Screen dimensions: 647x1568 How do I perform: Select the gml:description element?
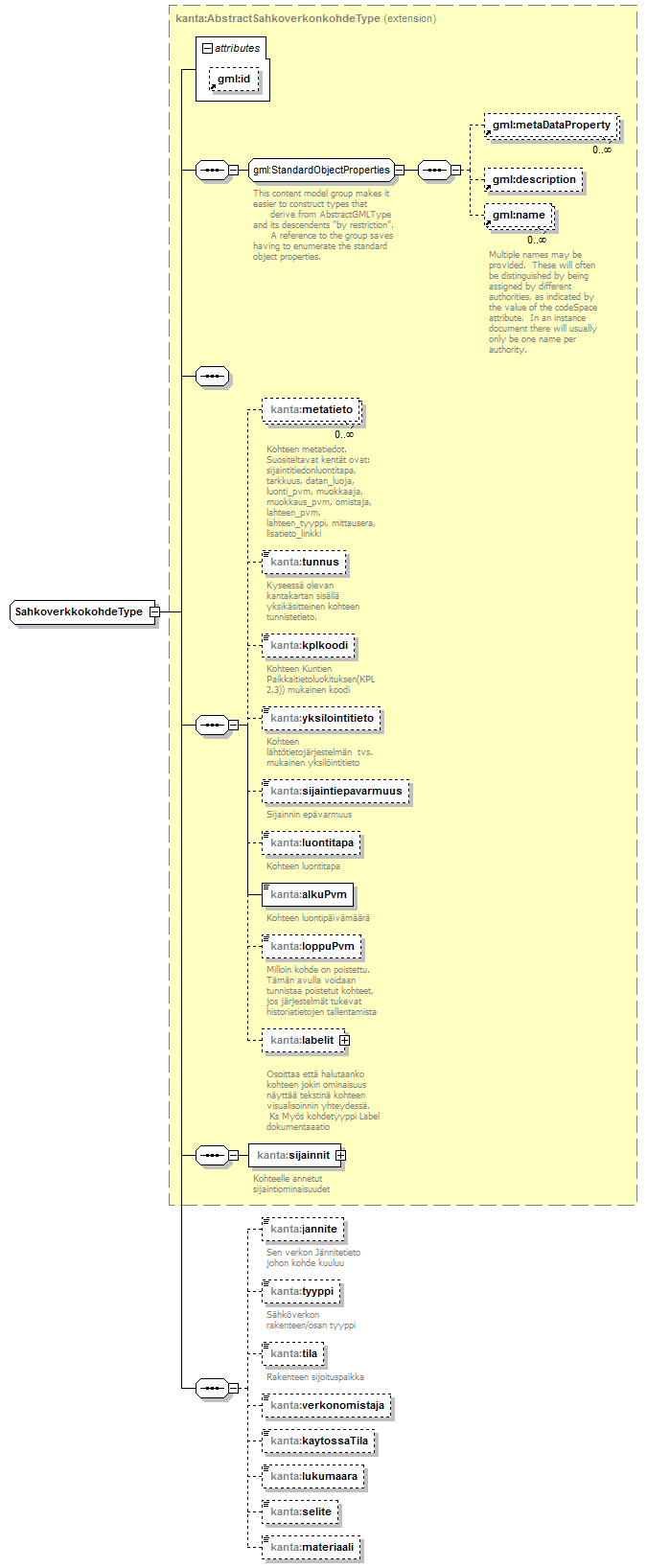pos(533,180)
